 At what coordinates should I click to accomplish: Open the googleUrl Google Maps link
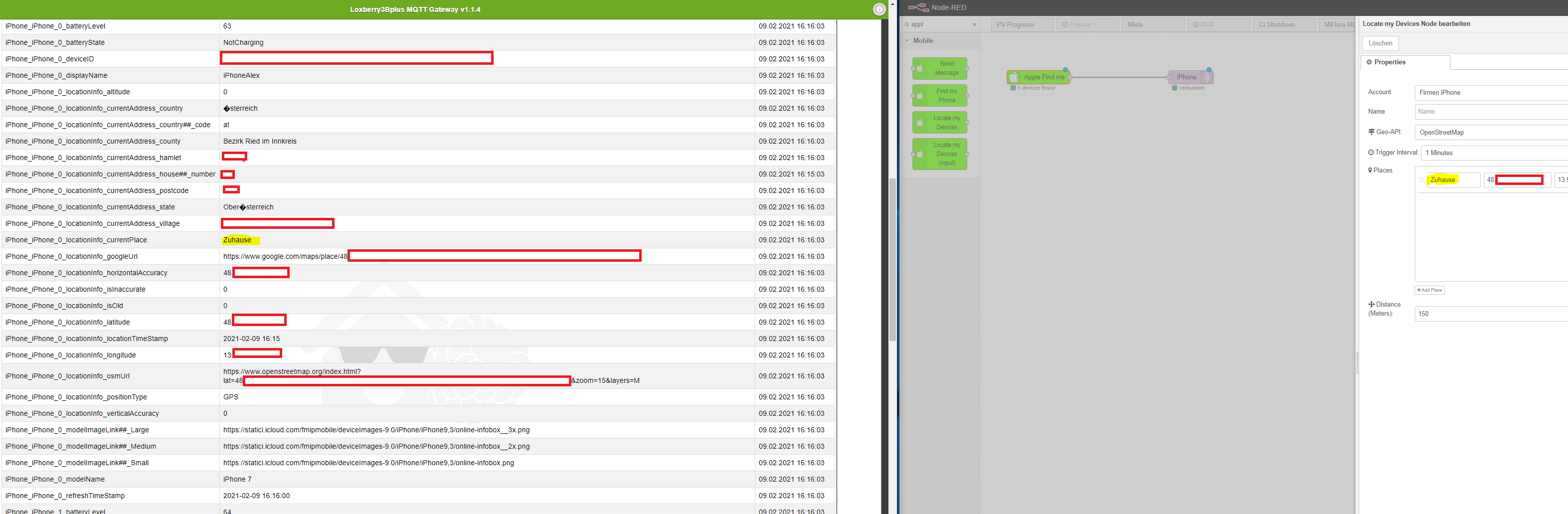[285, 256]
